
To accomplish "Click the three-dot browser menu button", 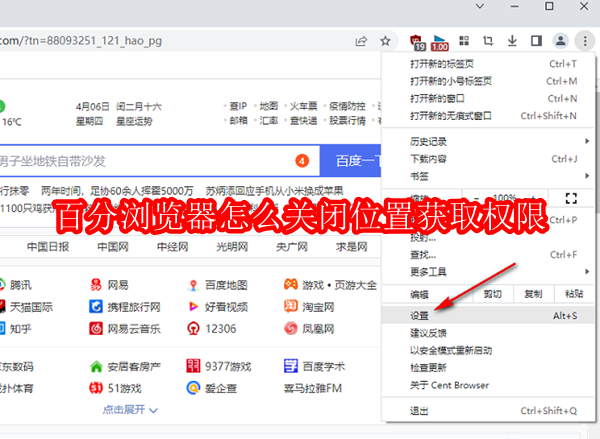I will (585, 41).
